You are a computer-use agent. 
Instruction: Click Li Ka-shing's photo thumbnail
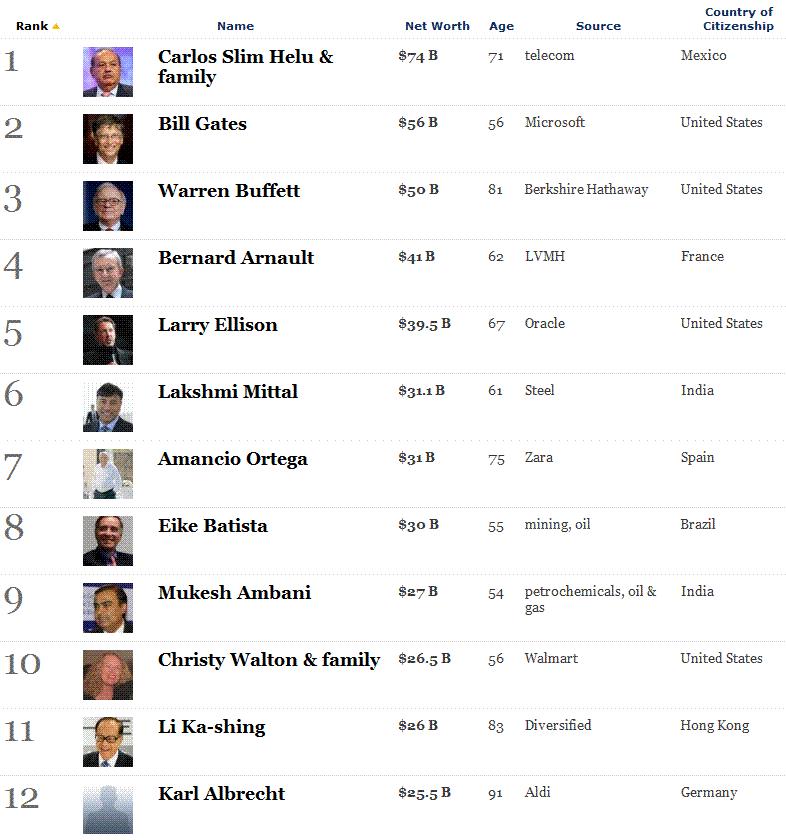coord(108,741)
